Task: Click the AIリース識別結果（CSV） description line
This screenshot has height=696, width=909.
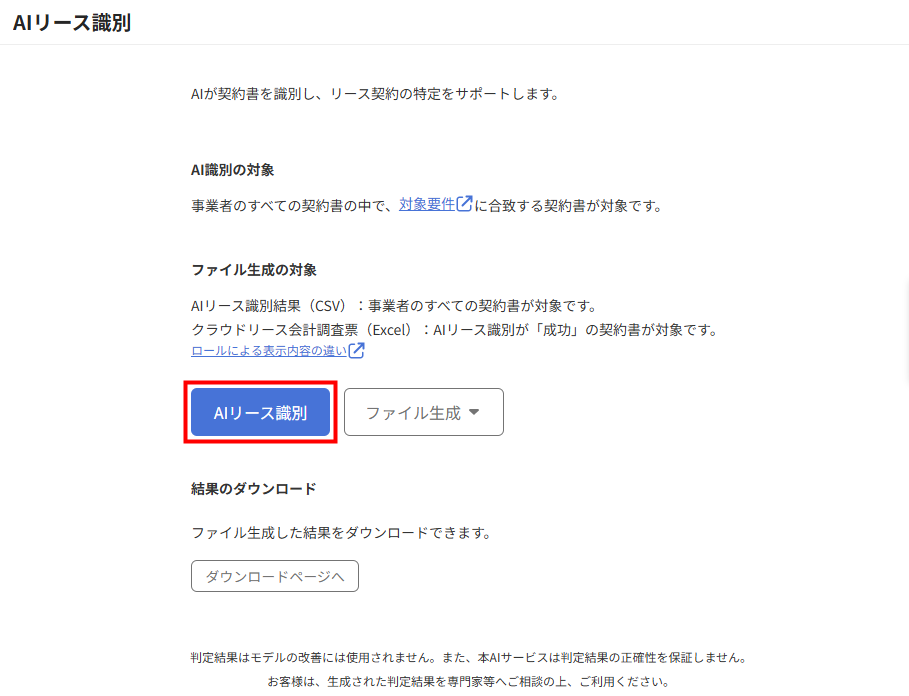Action: click(394, 305)
